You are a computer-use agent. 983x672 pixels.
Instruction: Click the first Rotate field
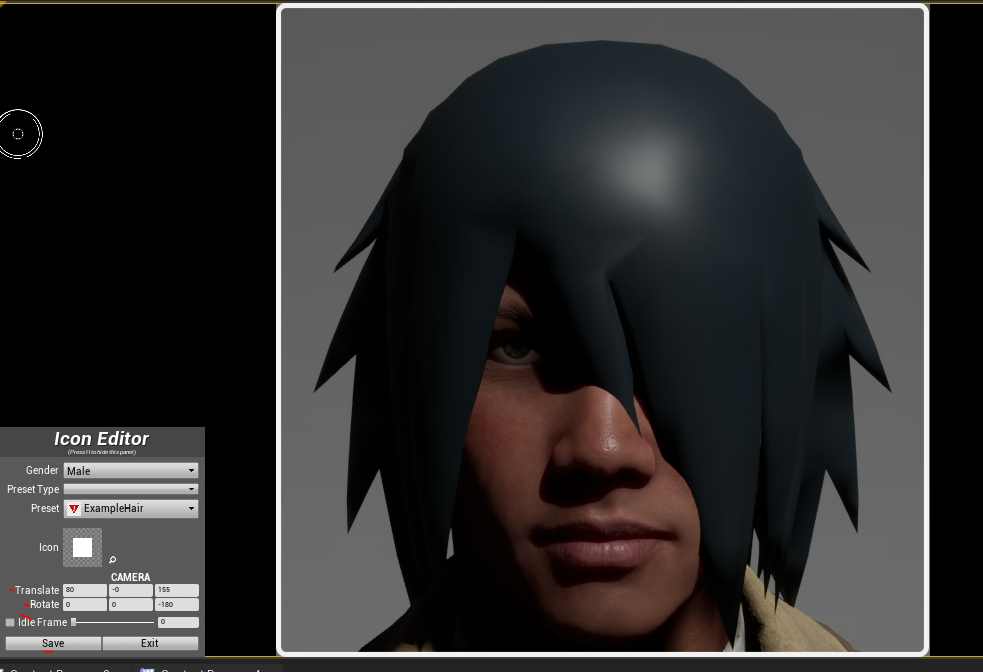[x=85, y=604]
